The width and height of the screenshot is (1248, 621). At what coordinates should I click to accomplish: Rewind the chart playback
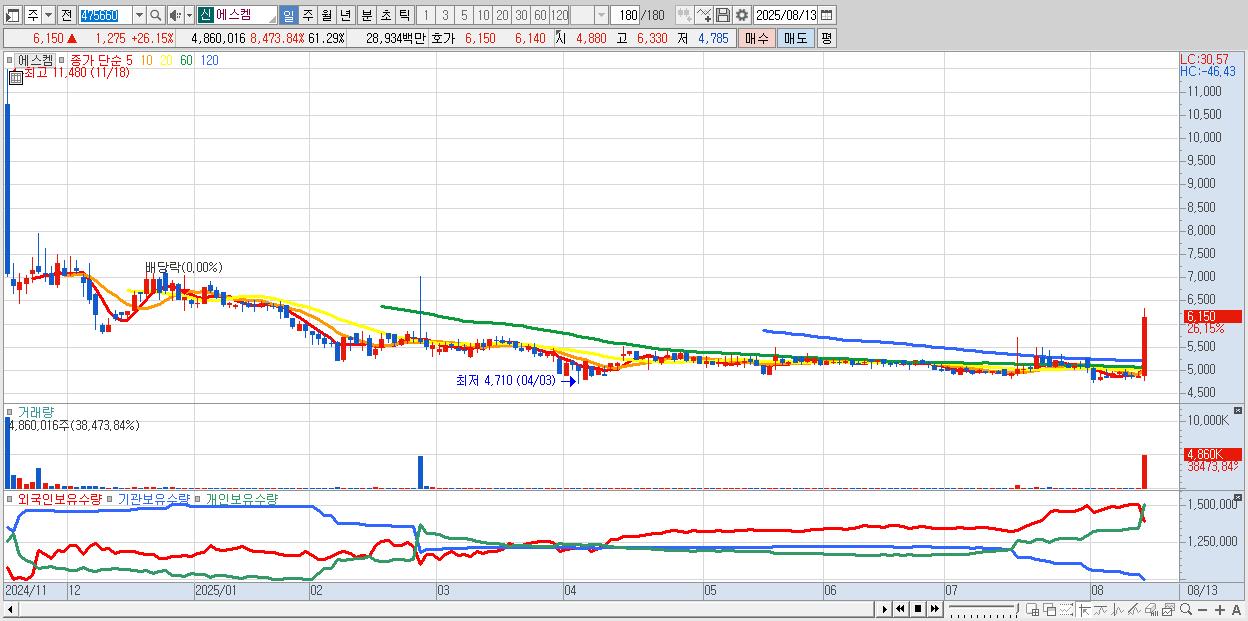click(900, 609)
